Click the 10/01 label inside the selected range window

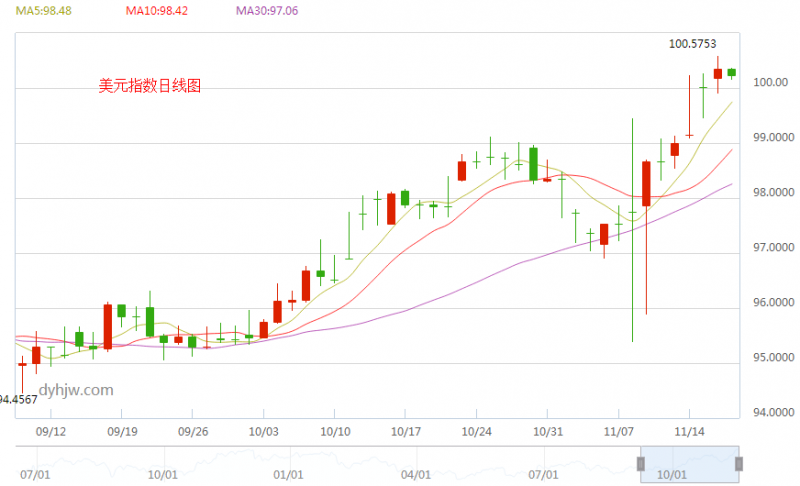[x=672, y=475]
